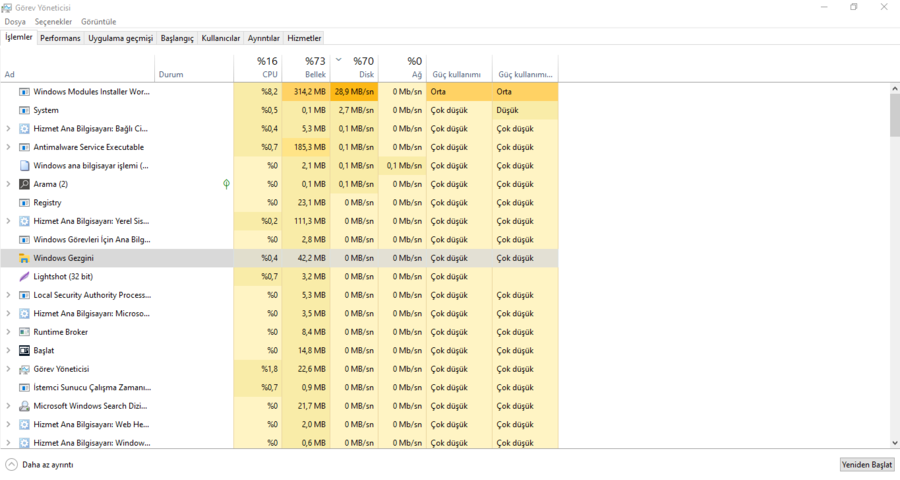This screenshot has height=480, width=900.
Task: Sort by first Güç kullanımı column header
Action: 459,68
